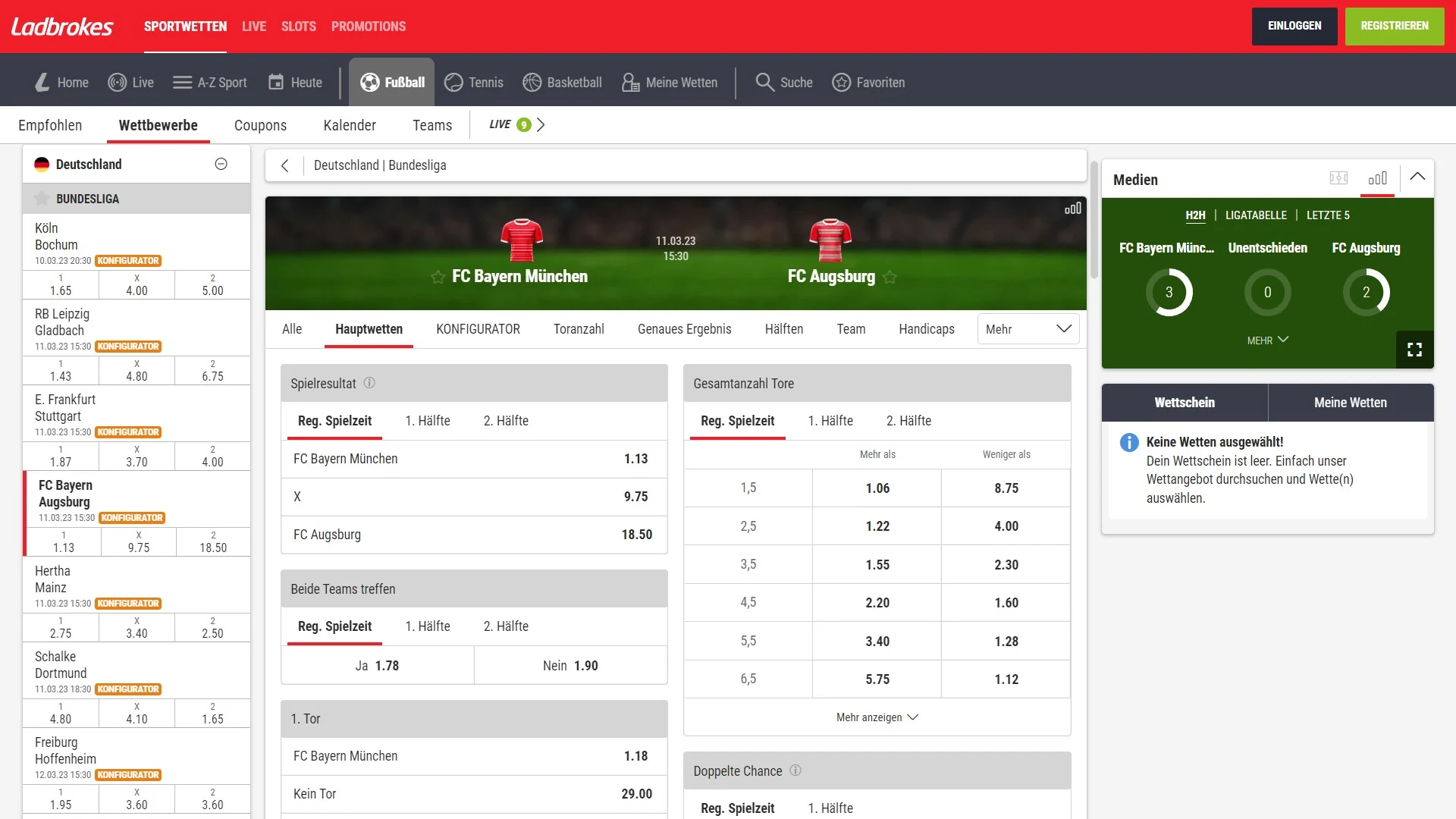Open Meine Wetten in sport bar
The image size is (1456, 819).
click(669, 82)
